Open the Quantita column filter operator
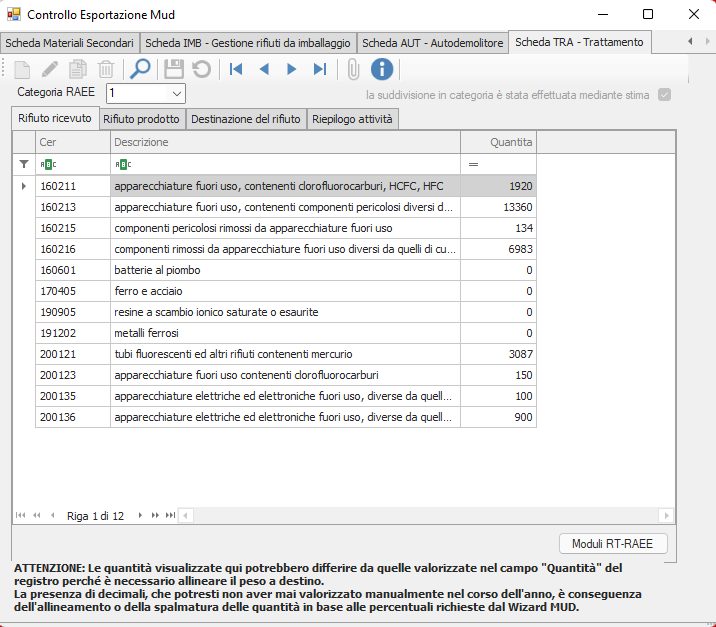 [474, 164]
